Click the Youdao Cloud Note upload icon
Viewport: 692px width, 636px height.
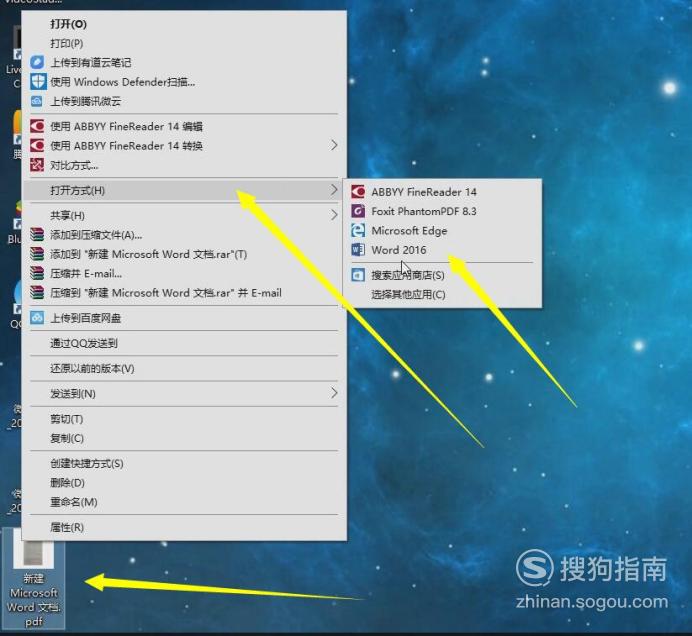[37, 62]
